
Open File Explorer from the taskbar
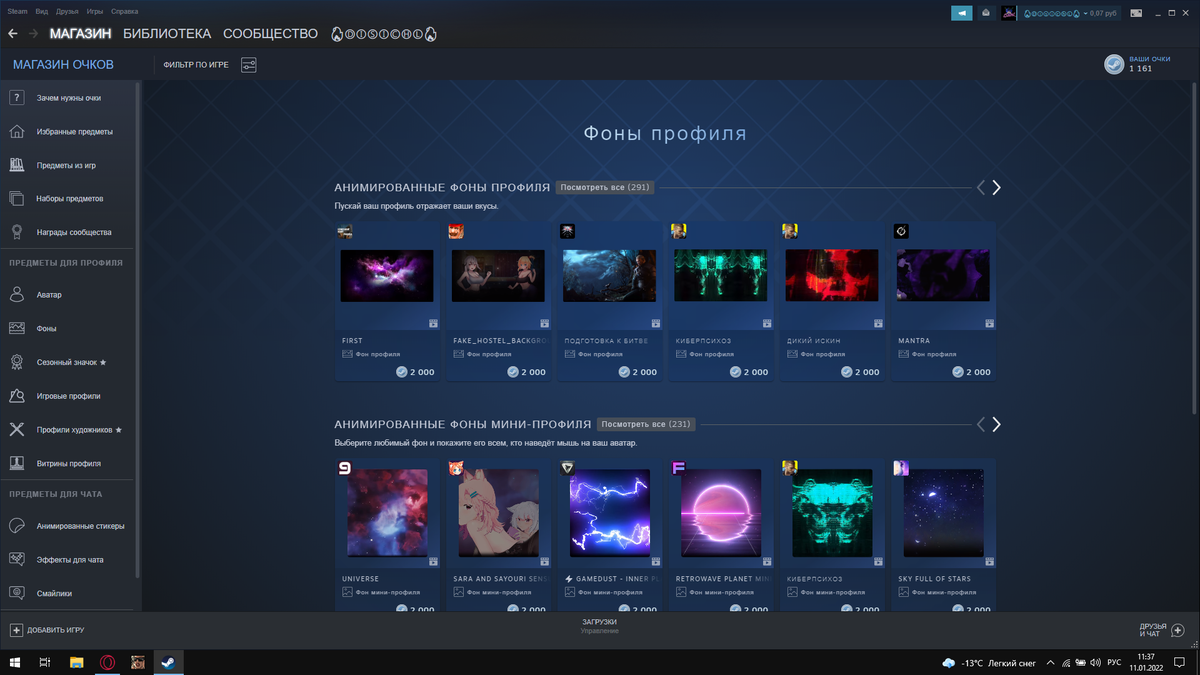pyautogui.click(x=76, y=662)
